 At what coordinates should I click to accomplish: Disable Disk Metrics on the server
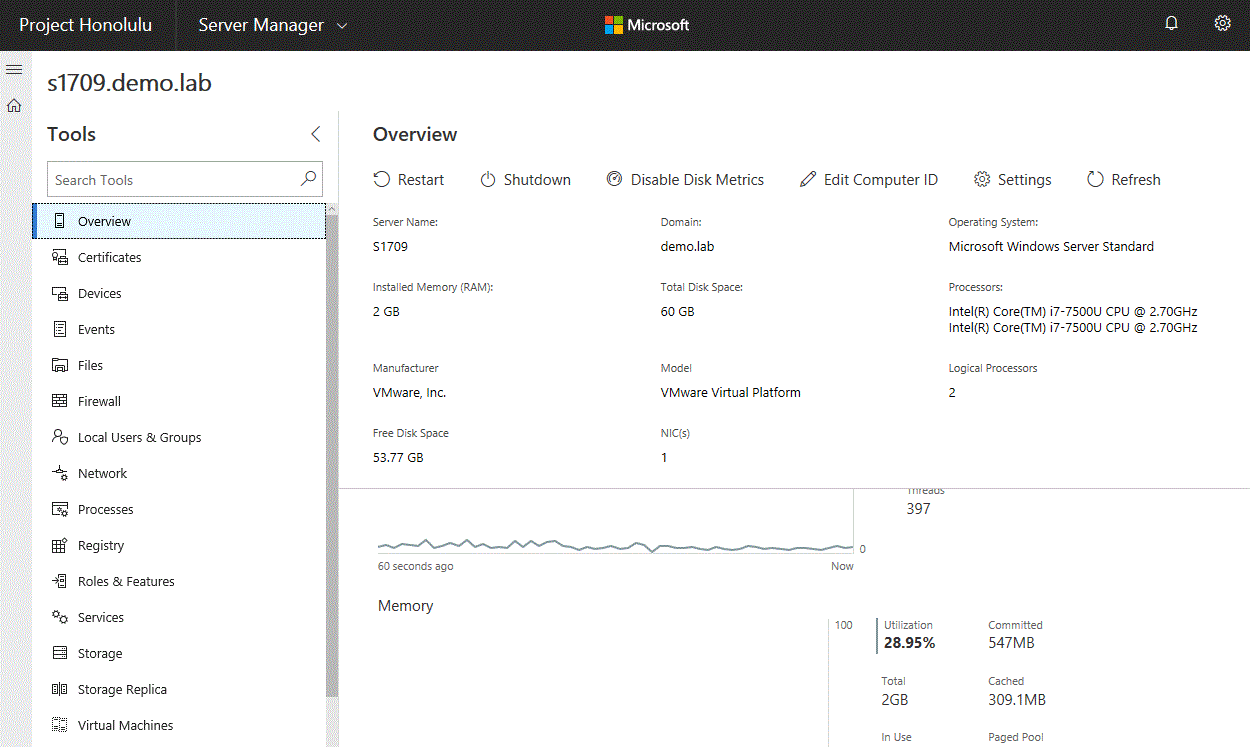coord(685,180)
